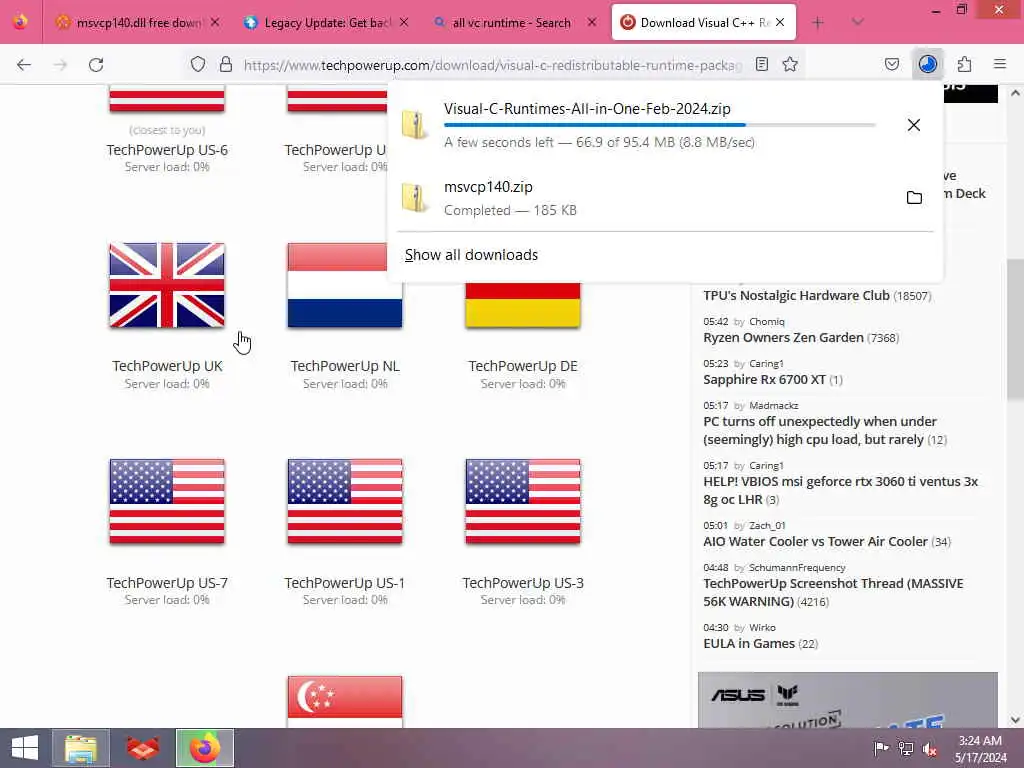Open TPU's Nostalgic Hardware Club thread
This screenshot has width=1024, height=768.
tap(796, 296)
